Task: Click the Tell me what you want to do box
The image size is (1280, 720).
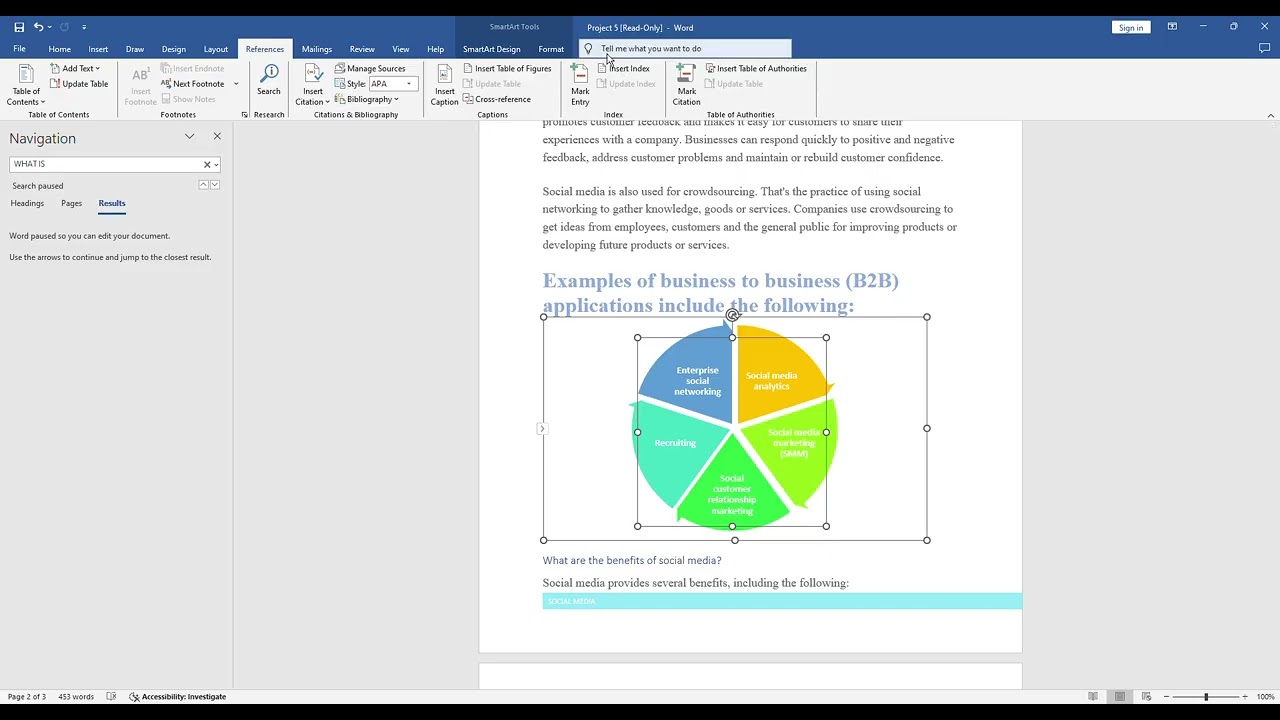Action: [x=685, y=48]
